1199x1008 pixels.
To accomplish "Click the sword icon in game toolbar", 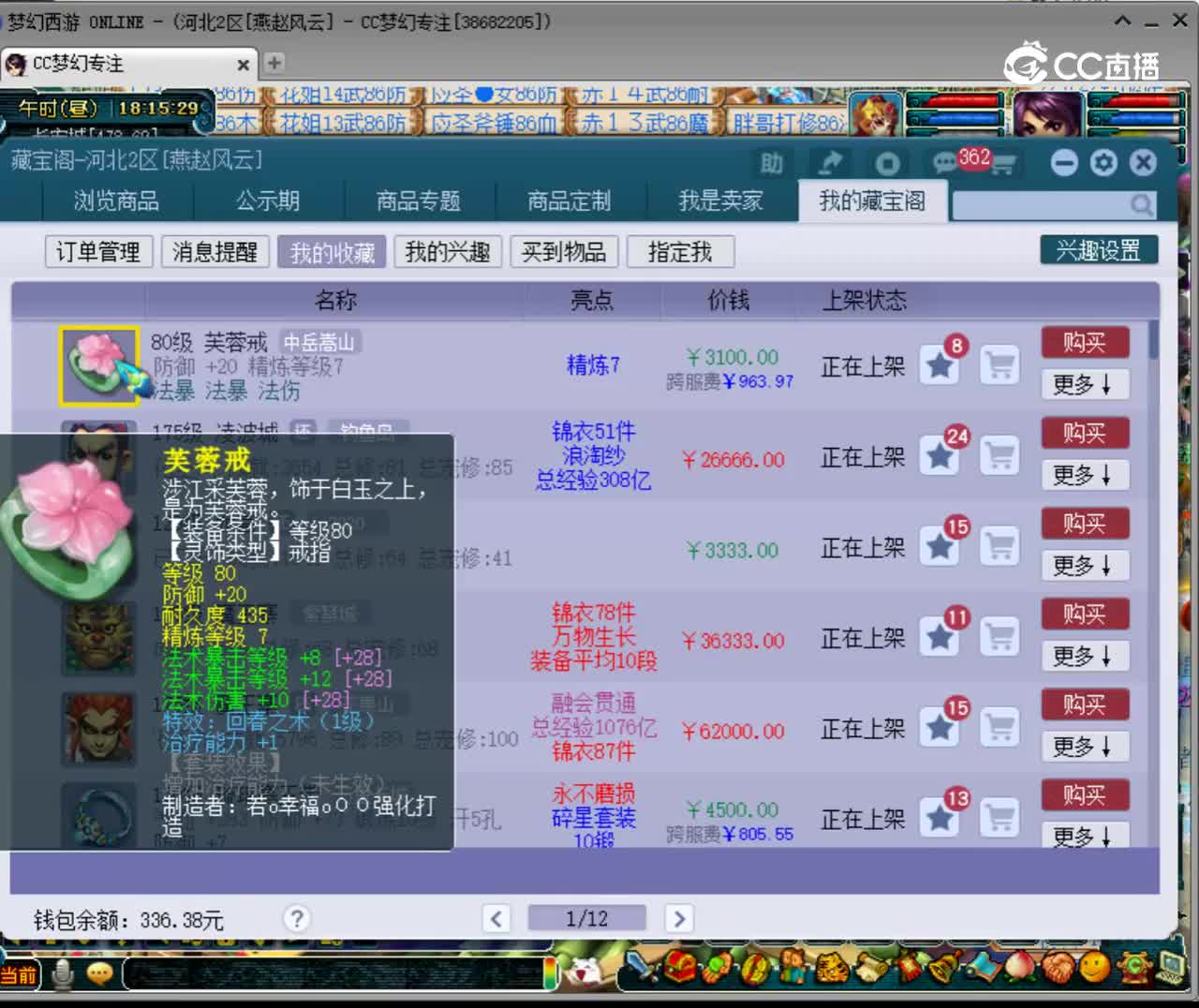I will (x=641, y=969).
